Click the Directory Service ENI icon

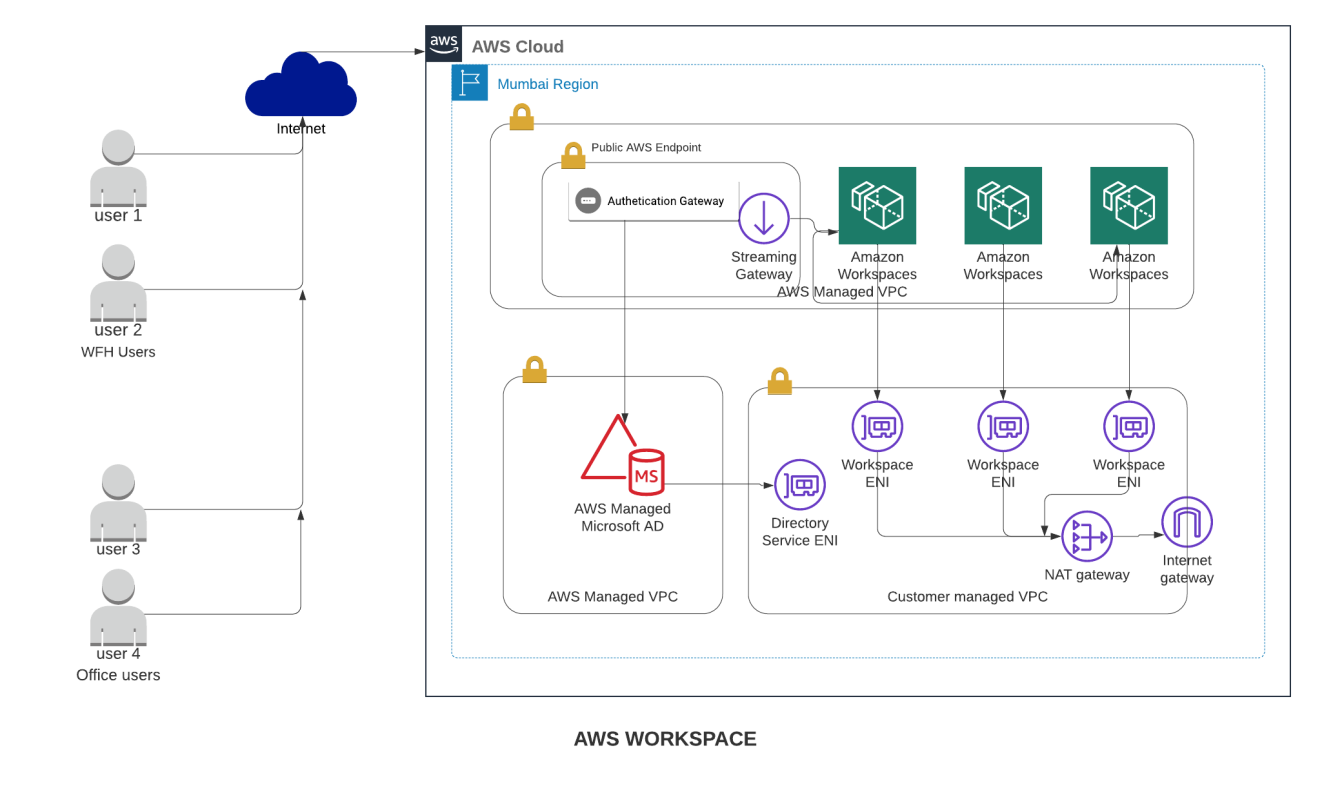click(x=800, y=485)
